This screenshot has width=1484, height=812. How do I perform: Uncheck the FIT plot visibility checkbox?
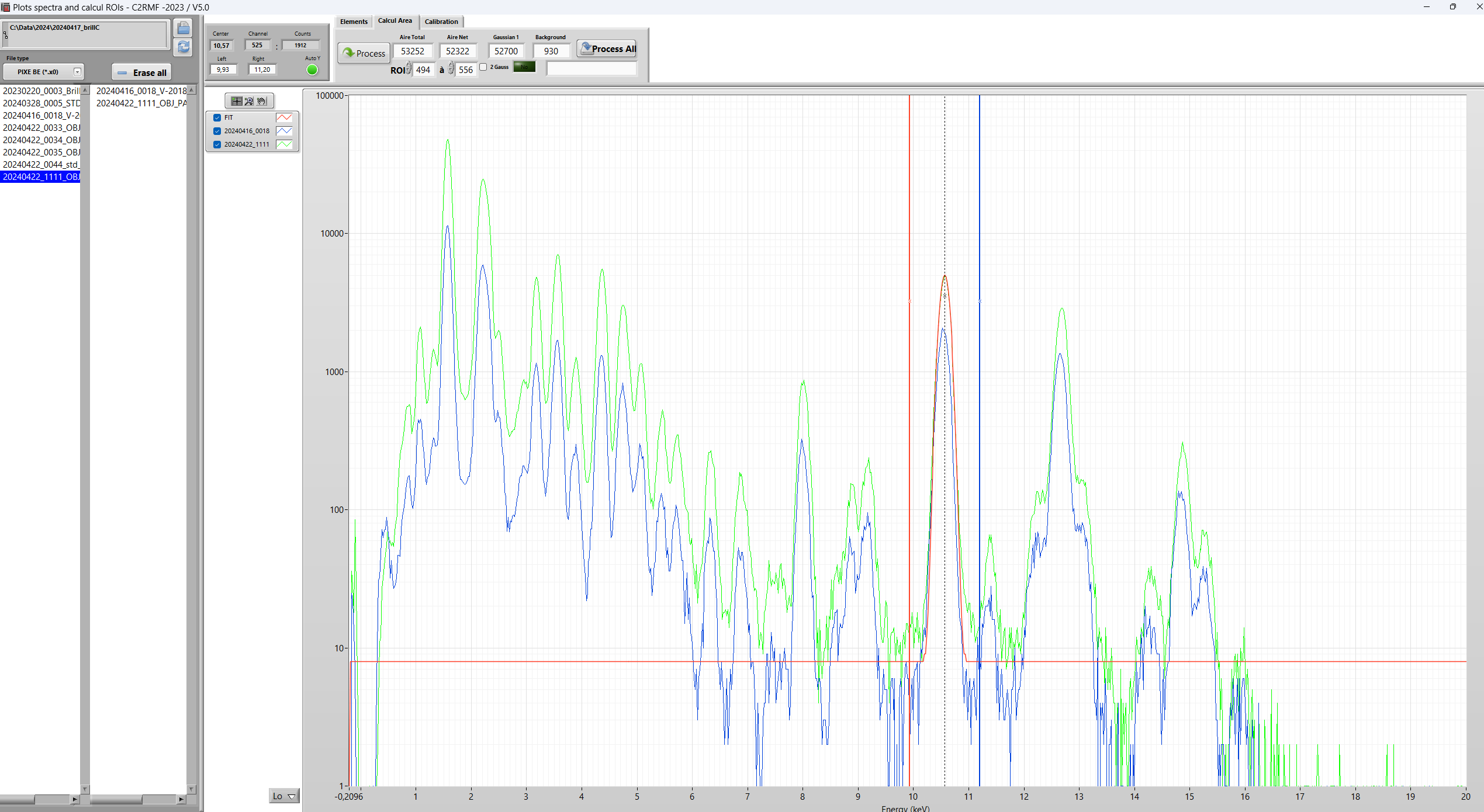[217, 117]
